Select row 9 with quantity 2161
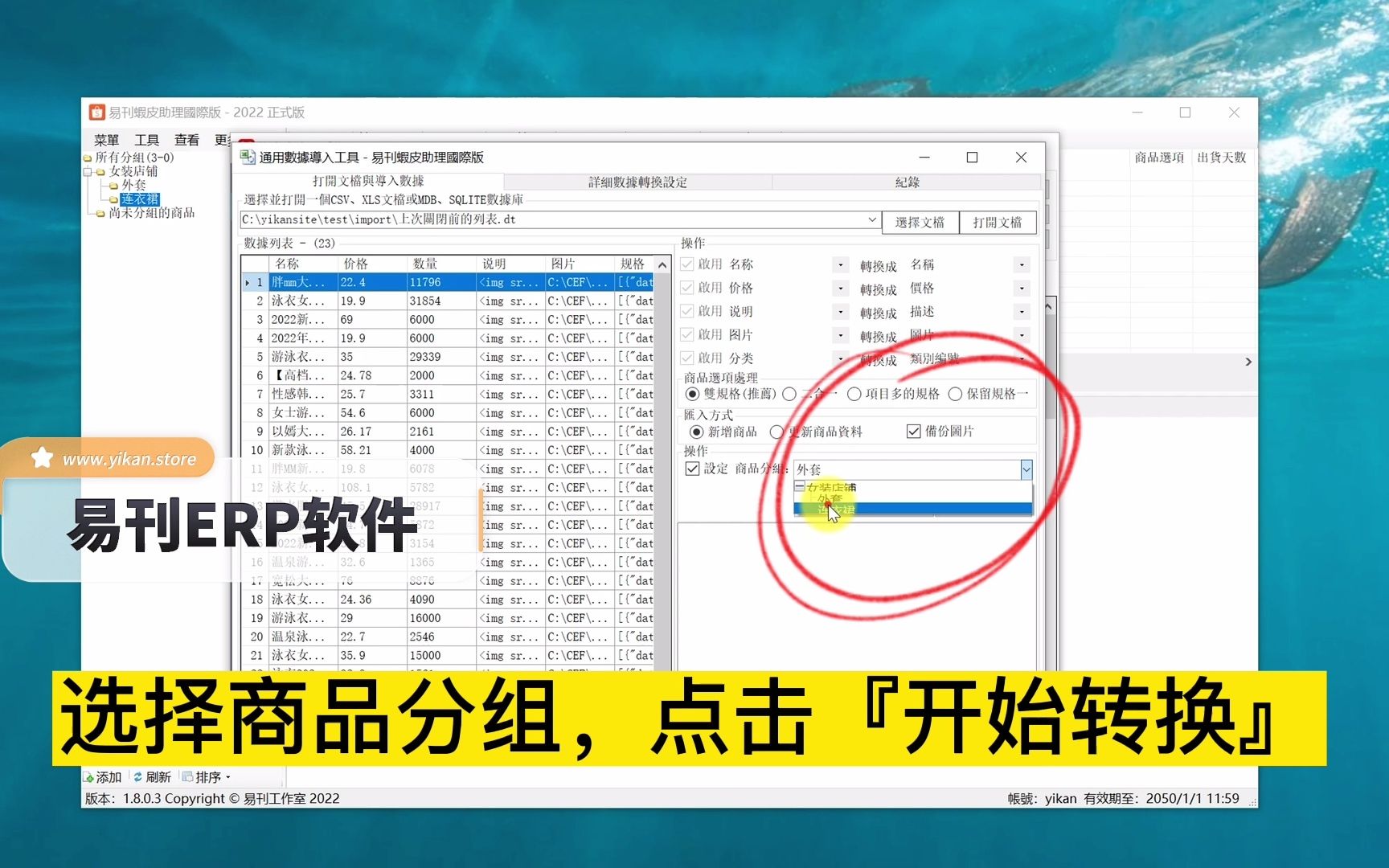Screen dimensions: 1389x868 pyautogui.click(x=448, y=432)
